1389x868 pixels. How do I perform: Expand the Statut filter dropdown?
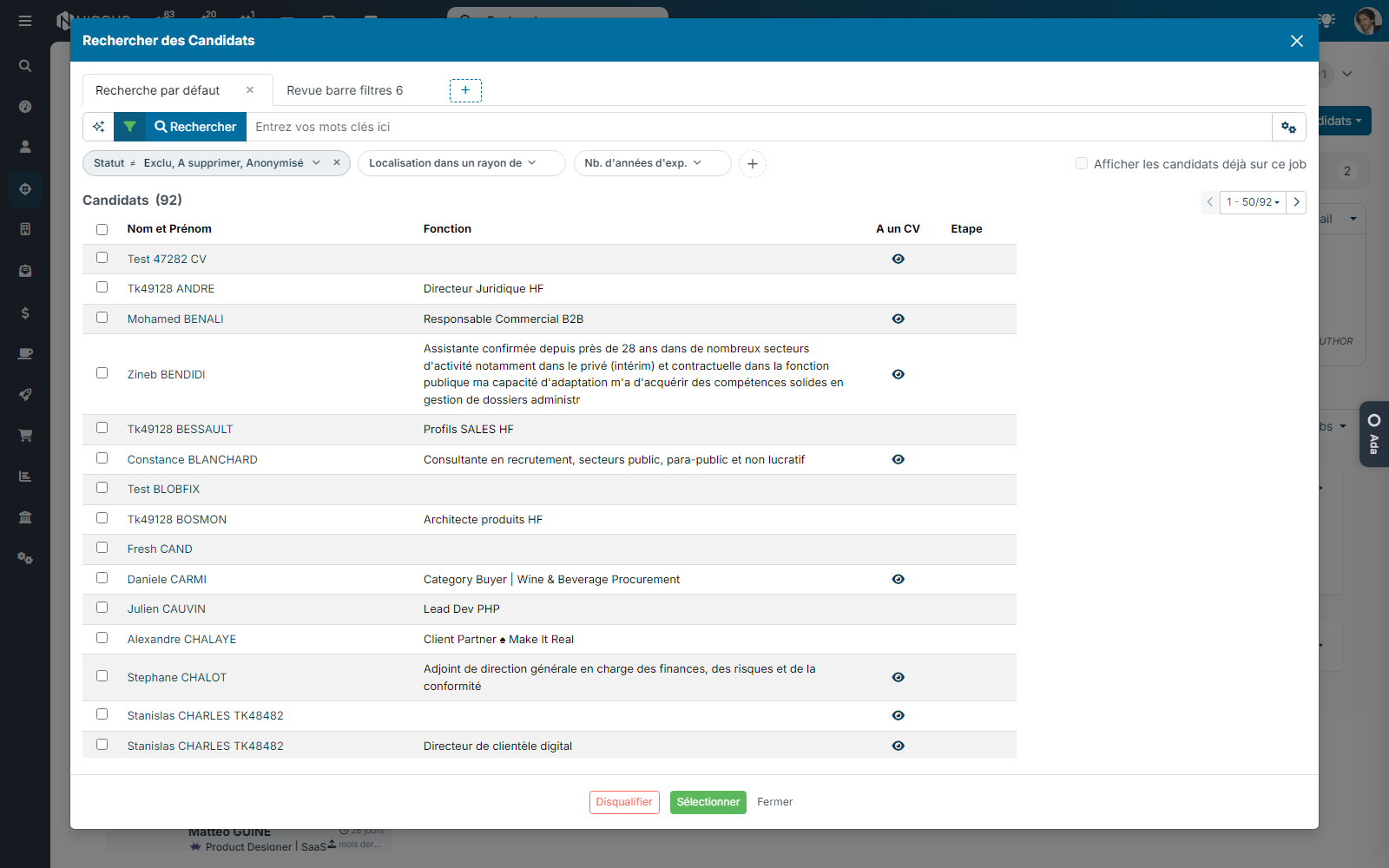point(316,163)
